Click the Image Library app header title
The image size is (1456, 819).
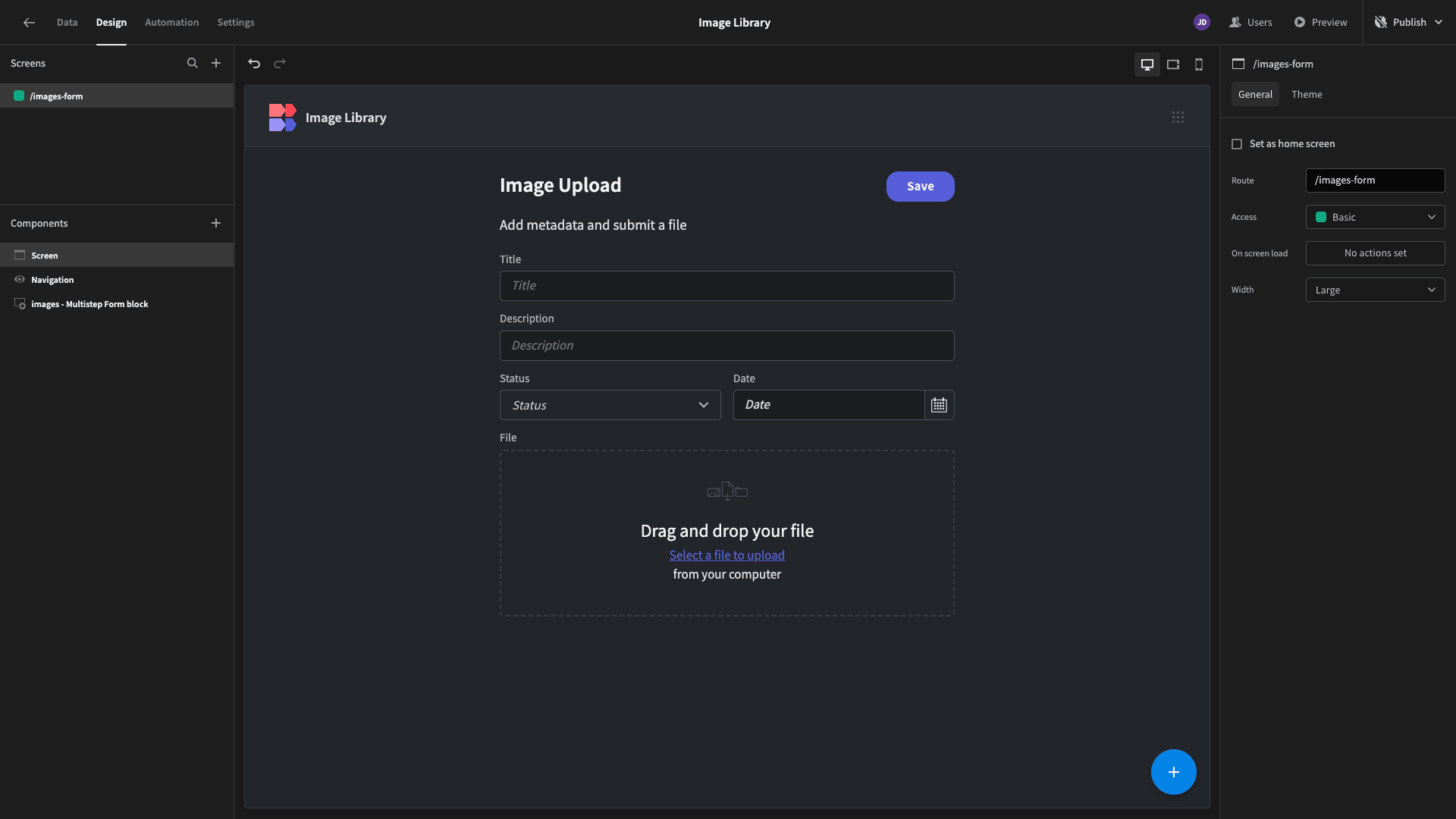(346, 118)
